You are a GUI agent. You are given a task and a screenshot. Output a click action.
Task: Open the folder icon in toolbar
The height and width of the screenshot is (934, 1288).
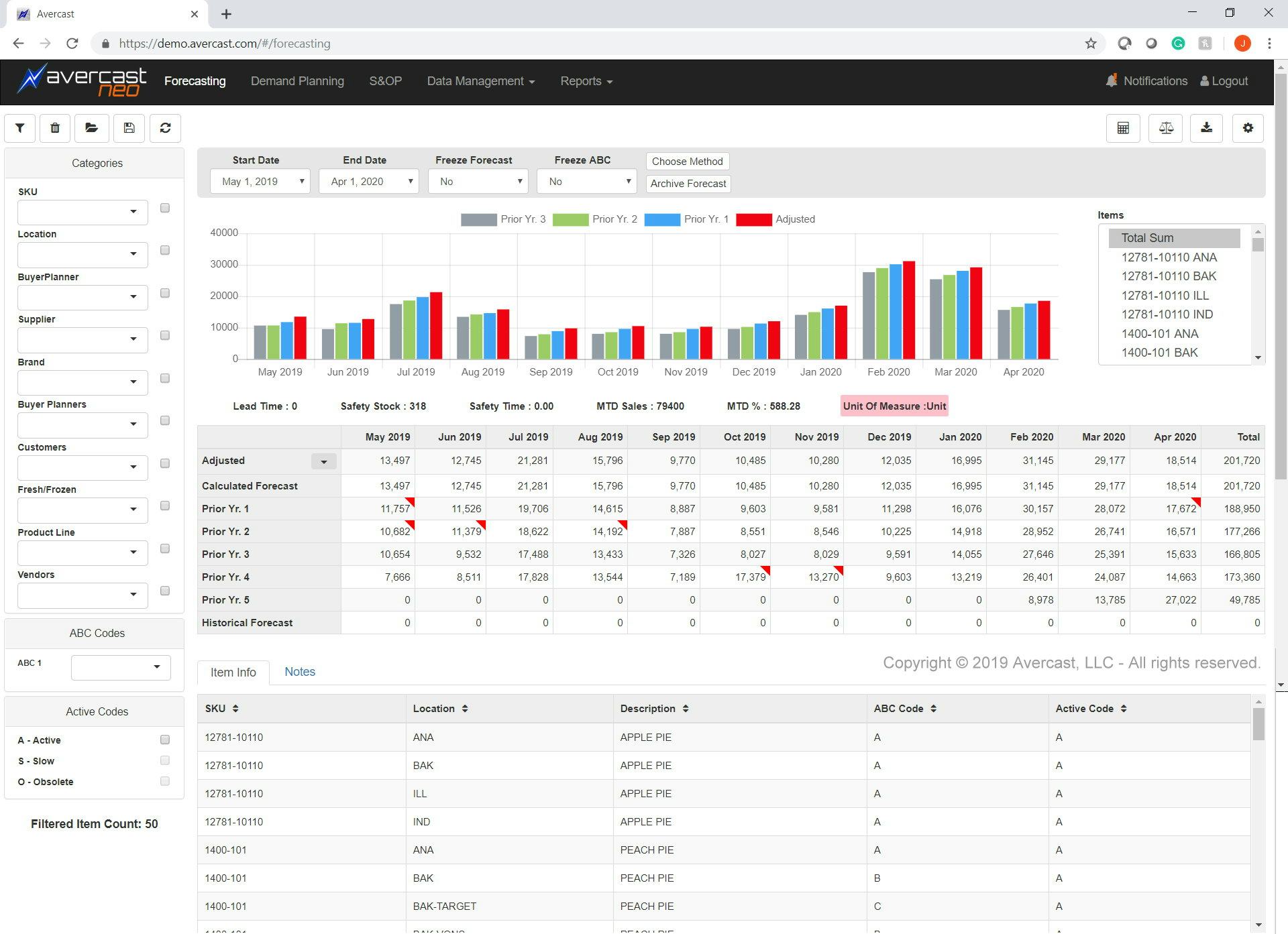(92, 128)
